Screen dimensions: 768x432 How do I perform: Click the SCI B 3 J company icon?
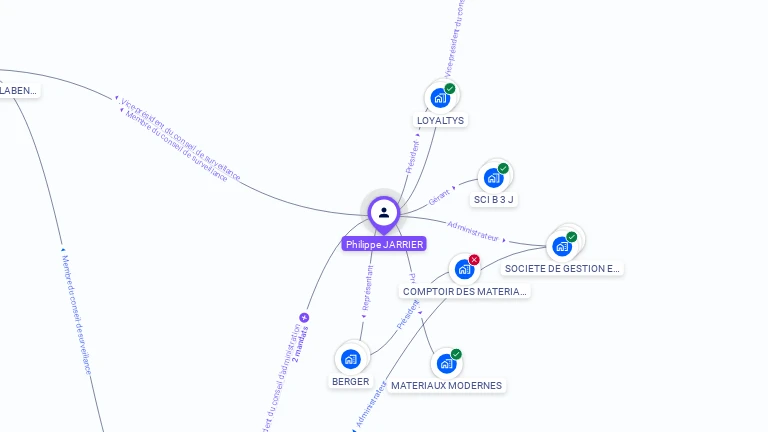(494, 178)
